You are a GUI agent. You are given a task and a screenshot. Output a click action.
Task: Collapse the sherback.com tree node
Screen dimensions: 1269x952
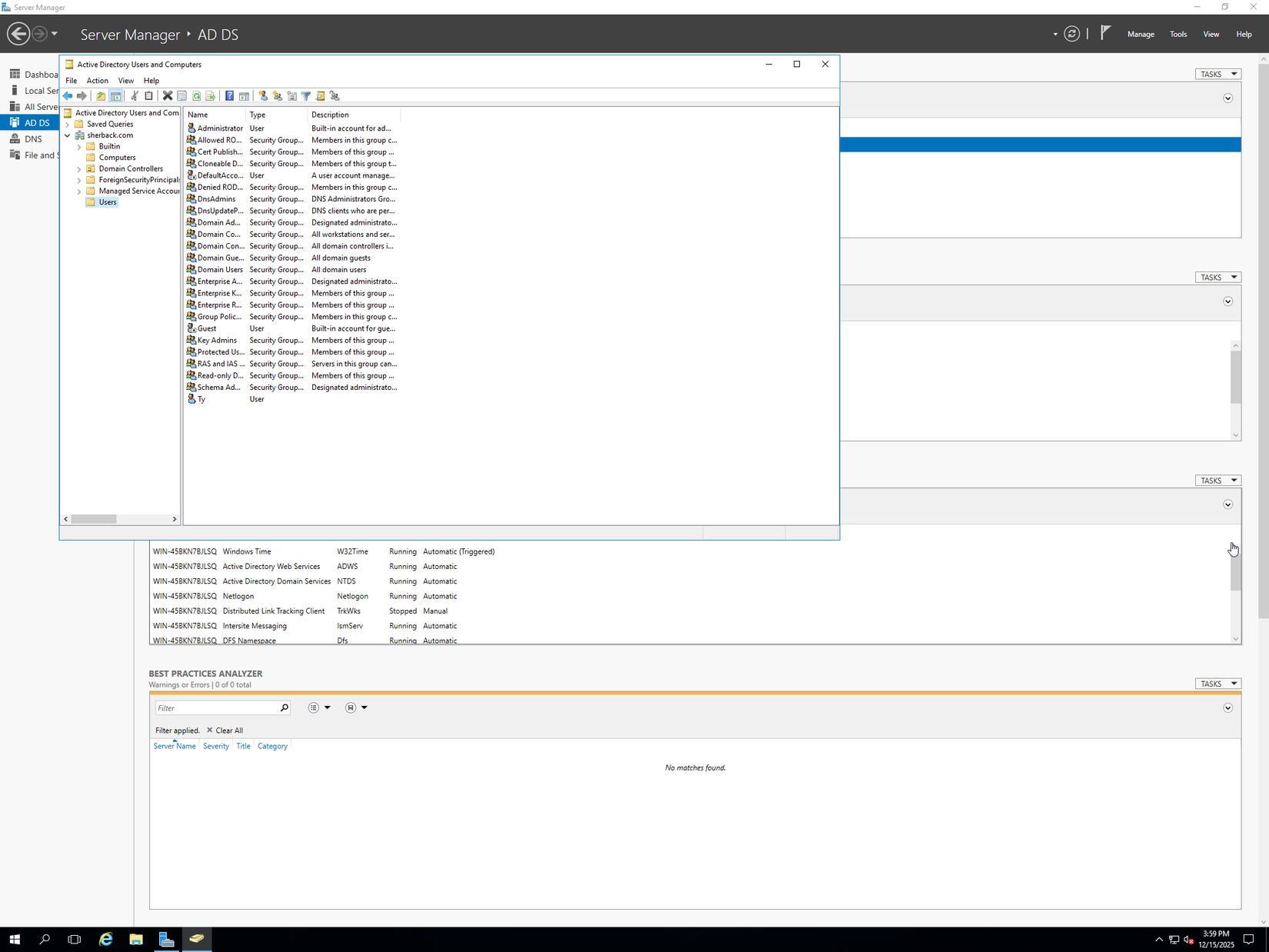click(x=68, y=135)
